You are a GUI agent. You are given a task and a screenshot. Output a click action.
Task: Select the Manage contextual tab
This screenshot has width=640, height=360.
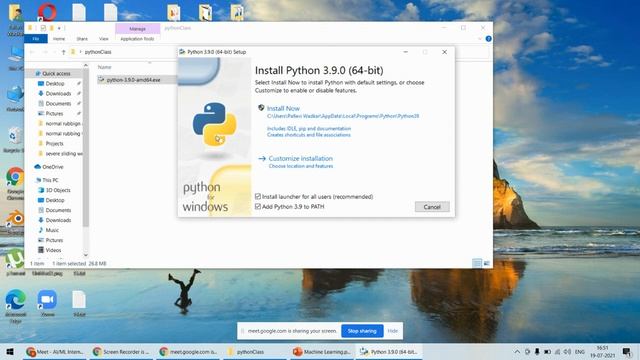click(x=138, y=29)
